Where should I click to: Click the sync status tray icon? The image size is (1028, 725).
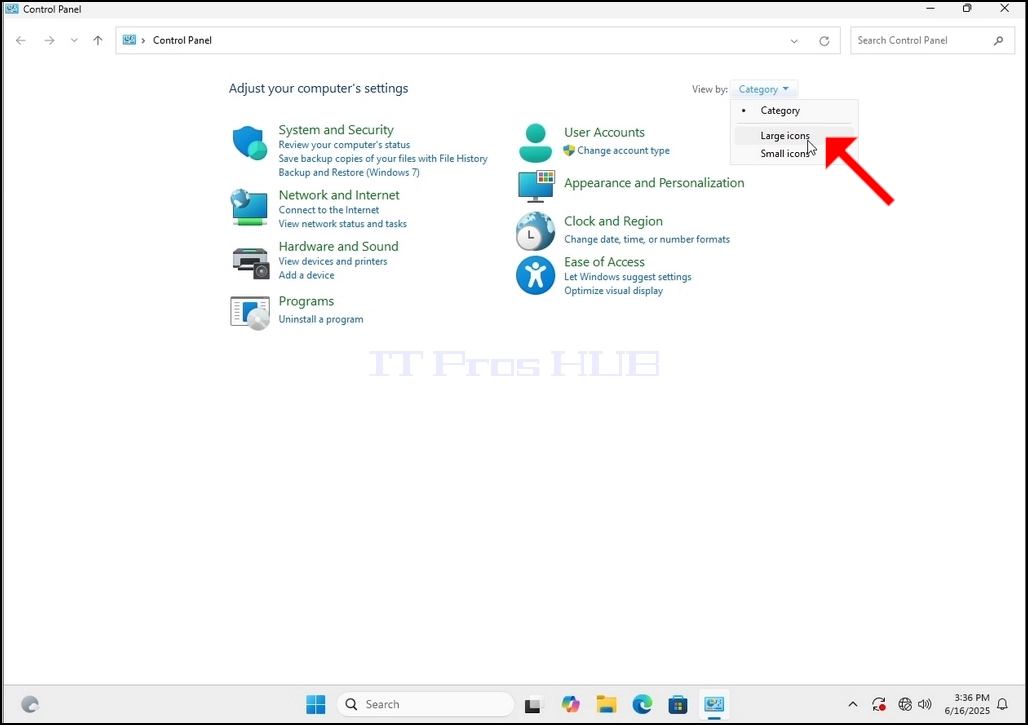879,704
